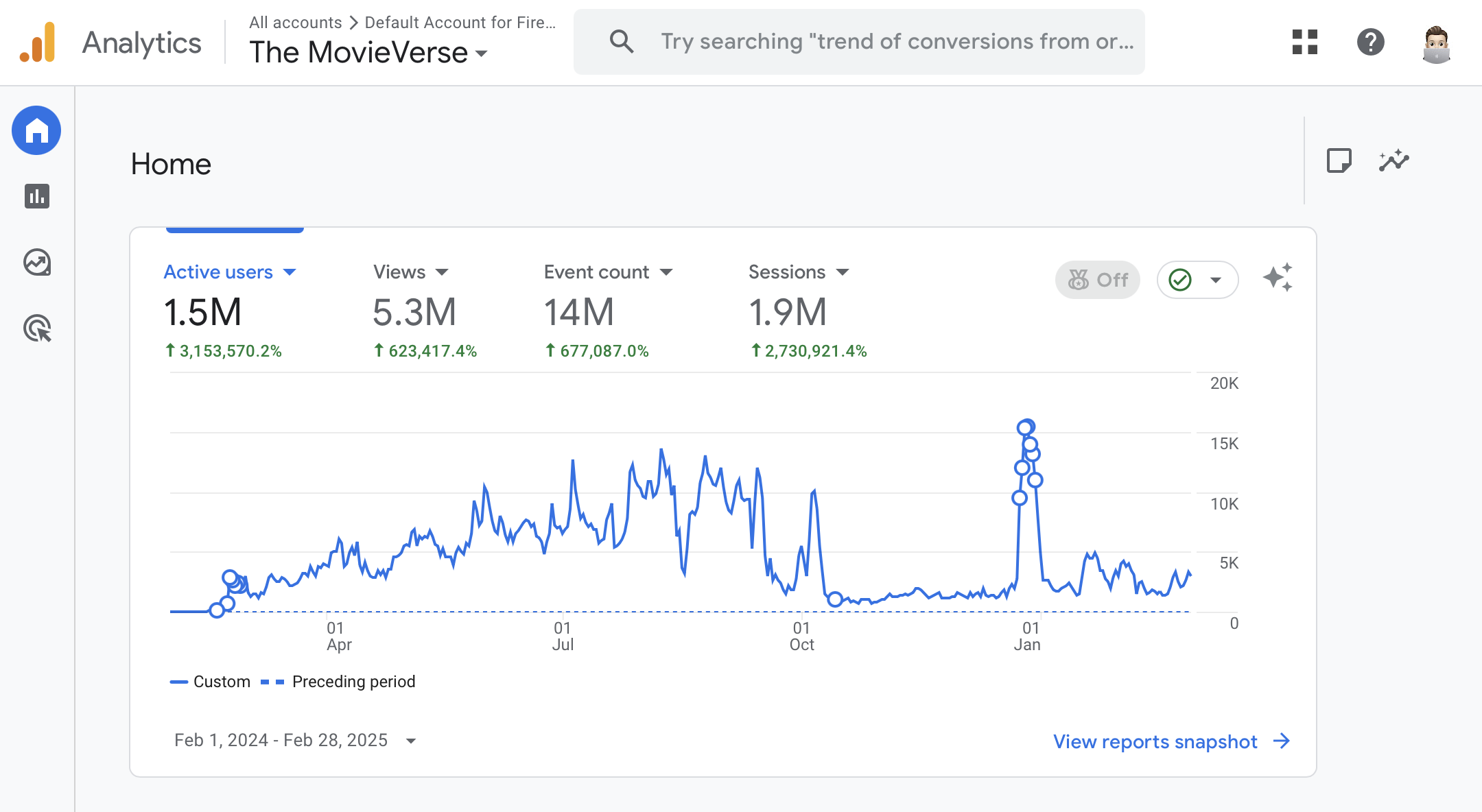Open the Advertising icon in sidebar

point(37,329)
